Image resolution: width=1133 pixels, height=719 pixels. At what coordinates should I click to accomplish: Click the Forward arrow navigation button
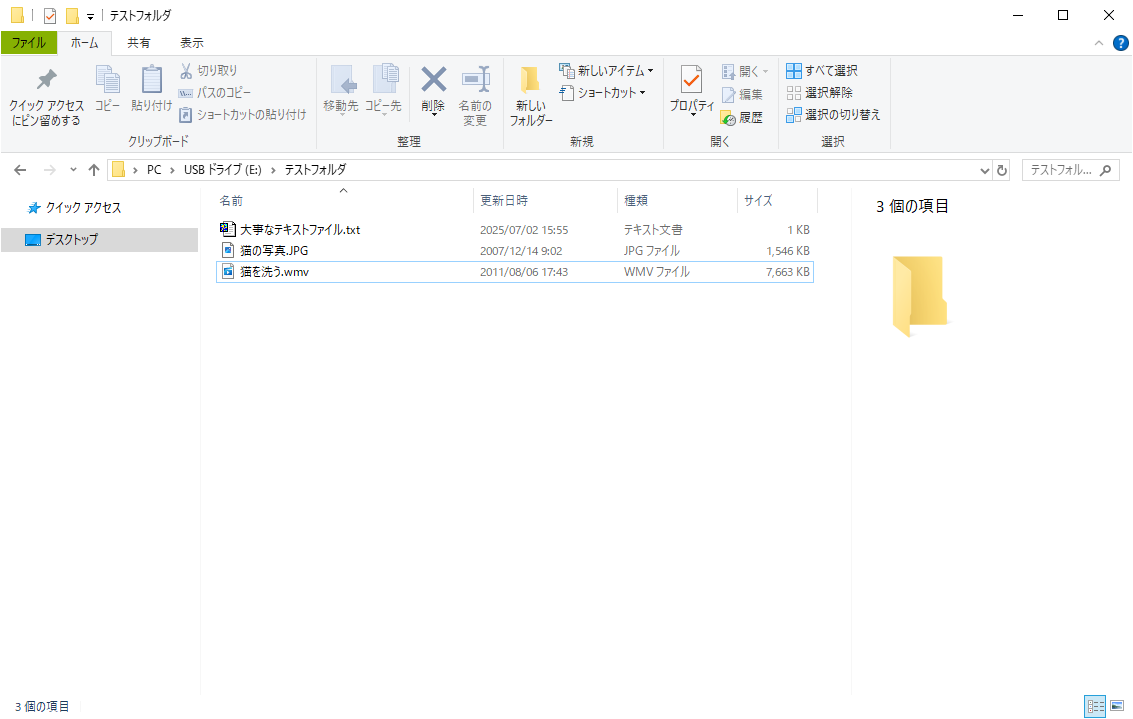pyautogui.click(x=49, y=170)
